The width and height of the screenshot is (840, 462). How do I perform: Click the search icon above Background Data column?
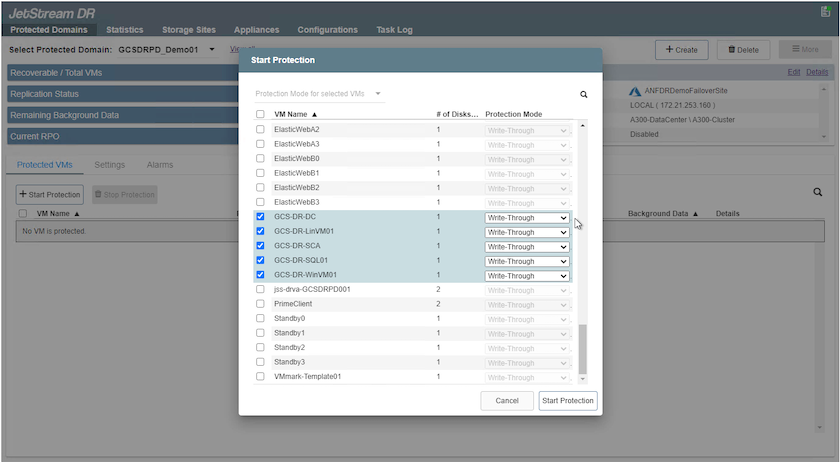817,192
